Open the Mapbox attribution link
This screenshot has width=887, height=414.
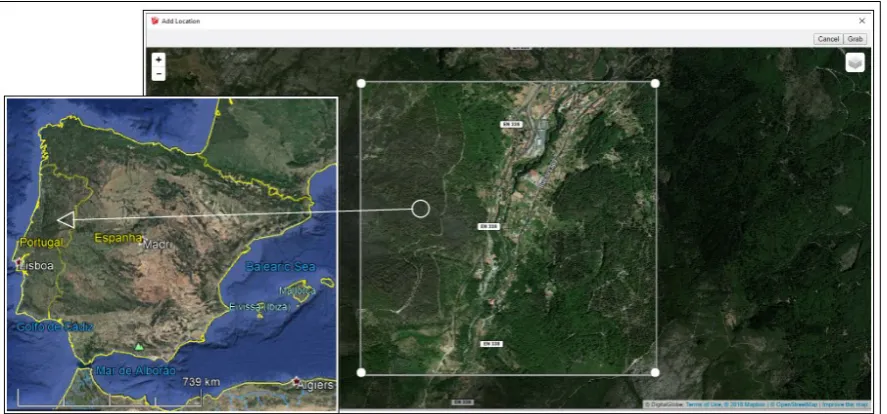[x=744, y=404]
